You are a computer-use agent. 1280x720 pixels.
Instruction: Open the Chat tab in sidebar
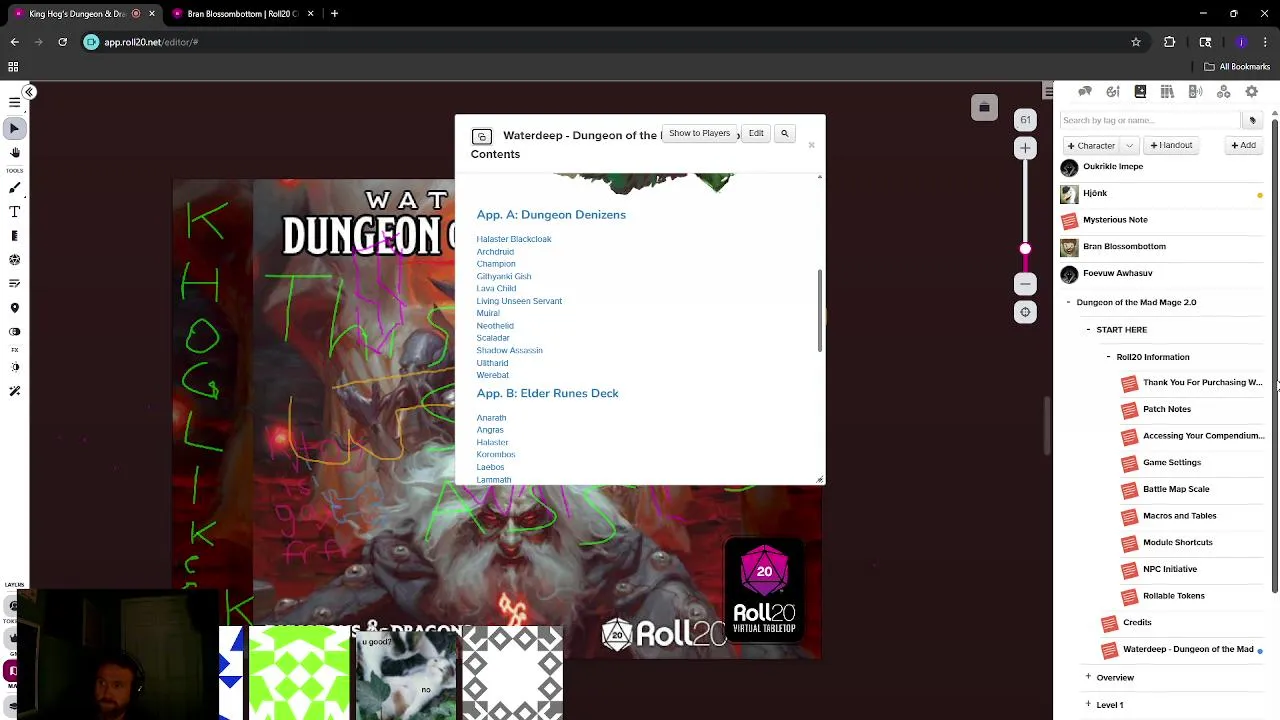tap(1085, 92)
